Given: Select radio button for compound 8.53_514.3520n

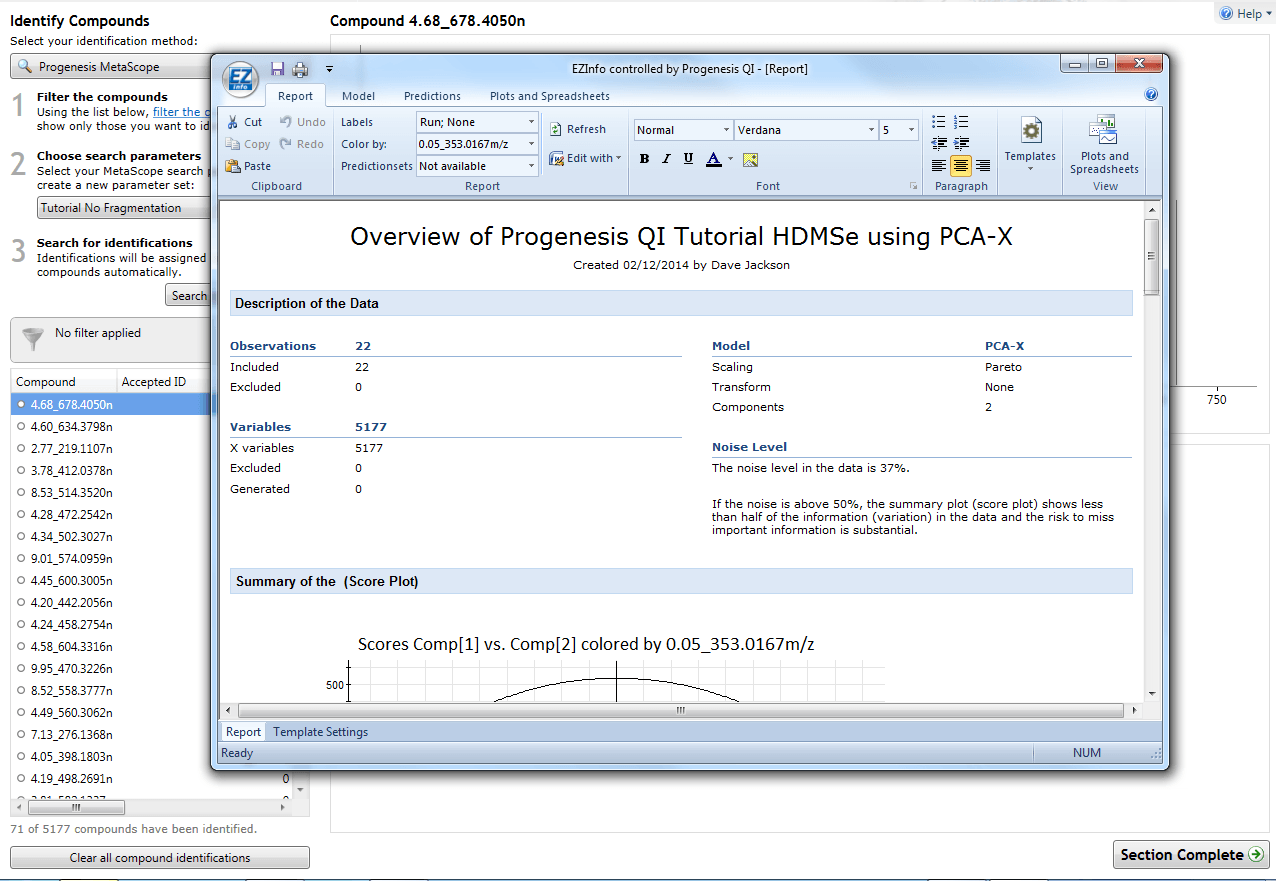Looking at the screenshot, I should pyautogui.click(x=21, y=492).
